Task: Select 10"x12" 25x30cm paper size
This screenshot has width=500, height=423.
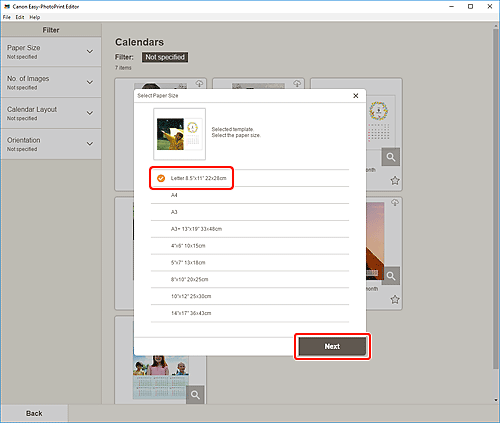Action: tap(250, 296)
